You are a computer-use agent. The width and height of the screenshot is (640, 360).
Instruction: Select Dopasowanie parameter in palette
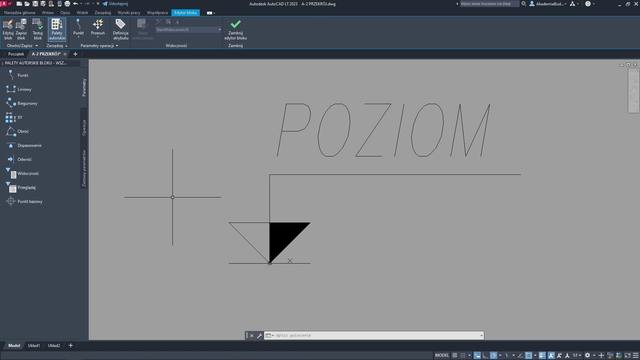coord(24,145)
